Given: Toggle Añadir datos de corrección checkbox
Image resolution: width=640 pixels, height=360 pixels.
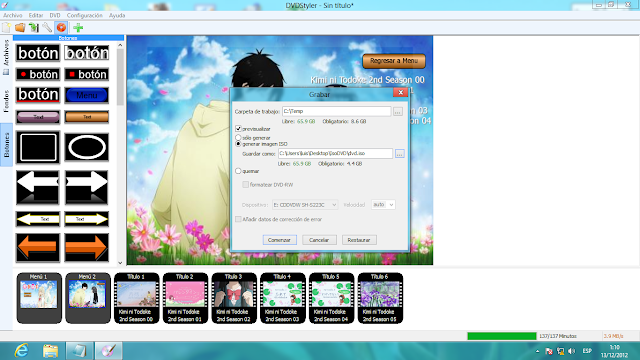Looking at the screenshot, I should [238, 219].
